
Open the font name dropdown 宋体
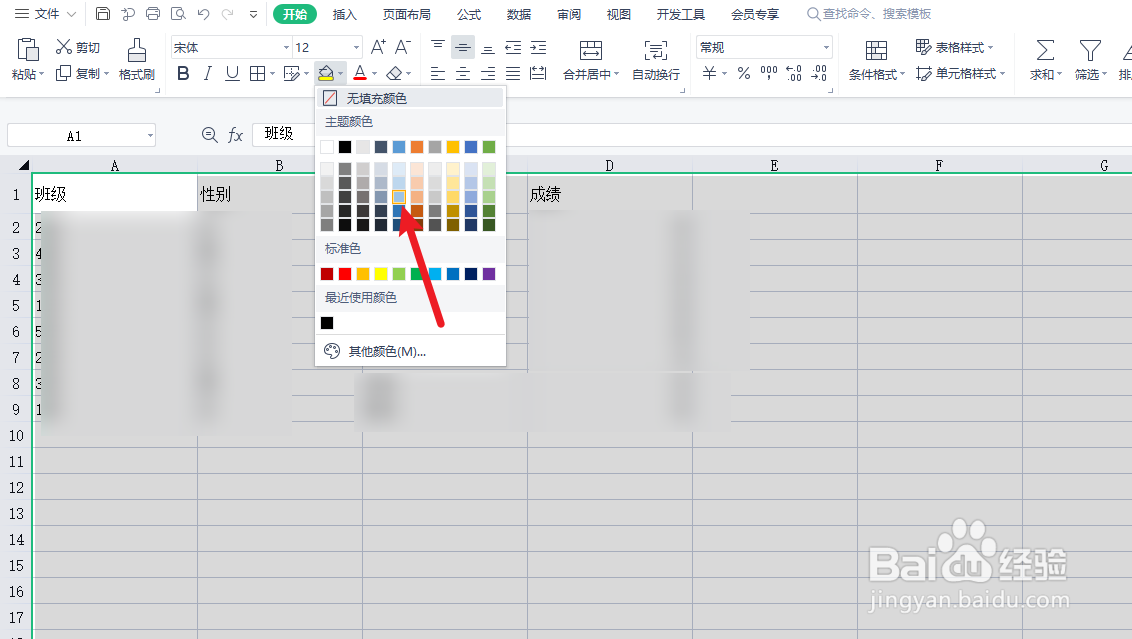click(286, 48)
